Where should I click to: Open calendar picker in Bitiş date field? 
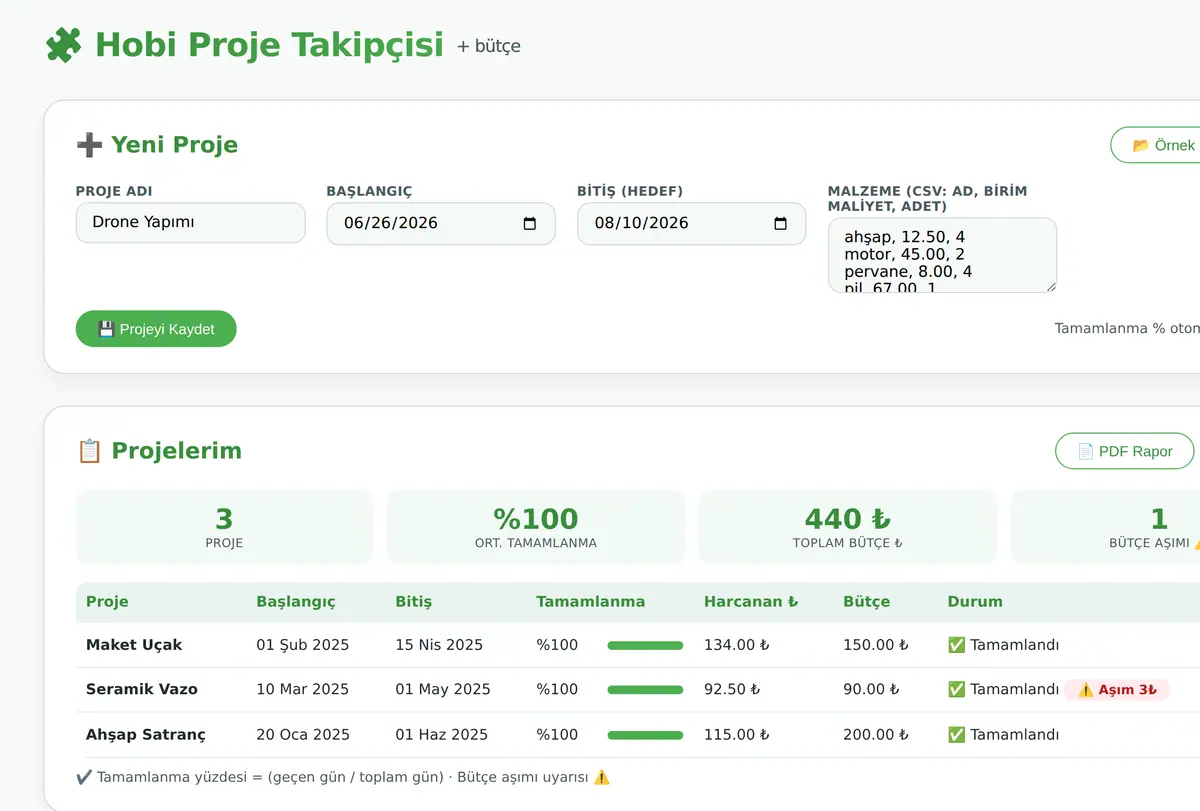[781, 224]
